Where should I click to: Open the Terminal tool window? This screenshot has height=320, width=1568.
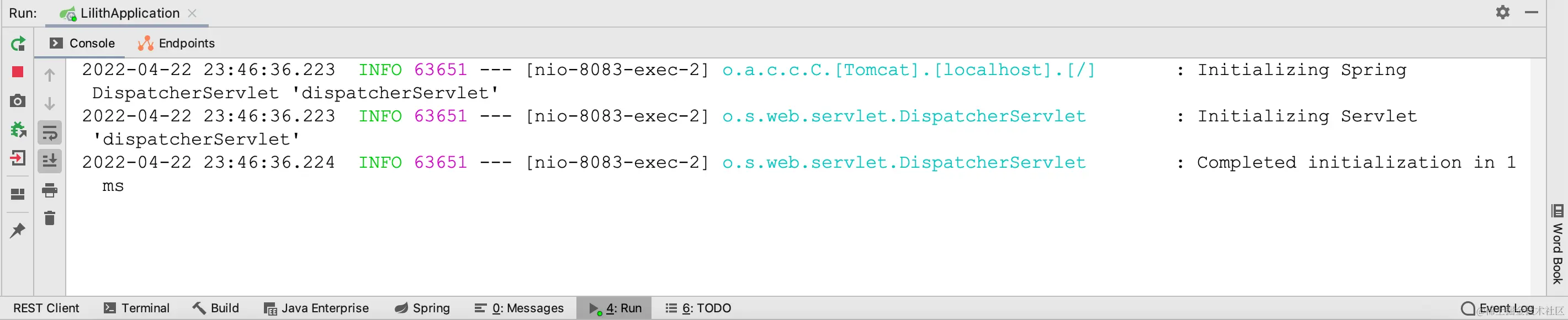(136, 308)
